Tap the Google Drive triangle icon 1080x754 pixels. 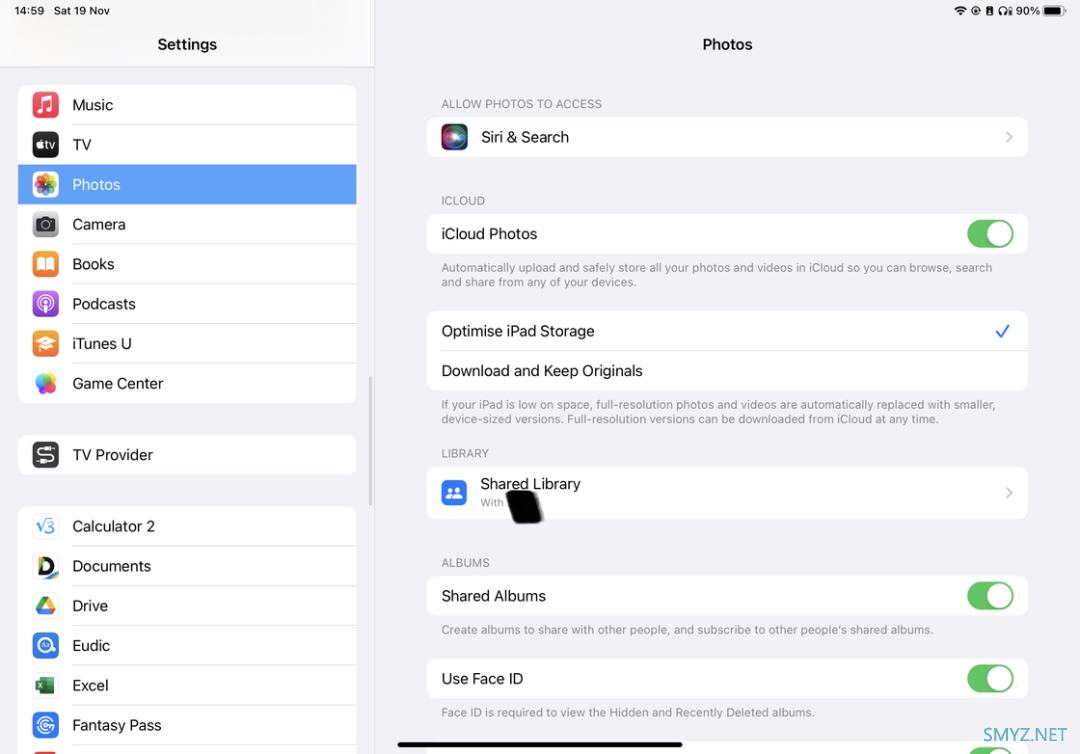[45, 606]
